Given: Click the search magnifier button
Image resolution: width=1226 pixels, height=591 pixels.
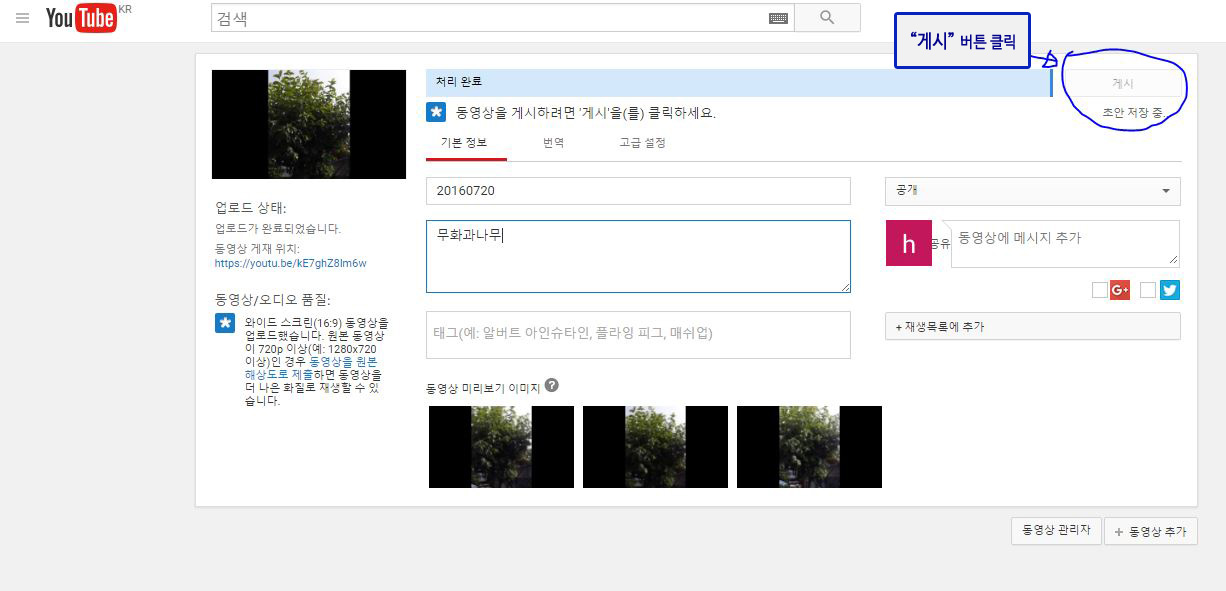Looking at the screenshot, I should tap(827, 18).
